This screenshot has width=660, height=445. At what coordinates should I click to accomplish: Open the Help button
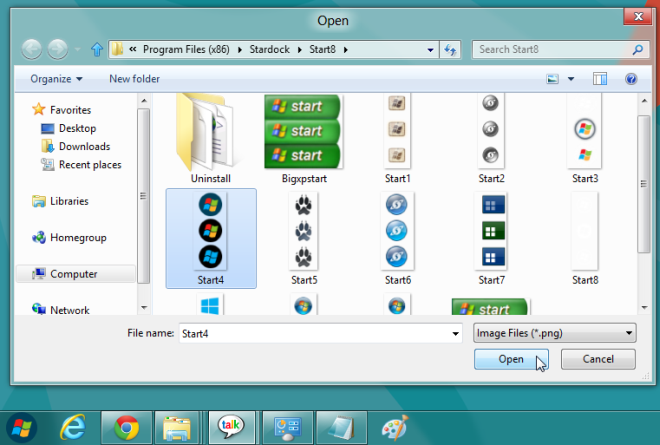pos(631,79)
